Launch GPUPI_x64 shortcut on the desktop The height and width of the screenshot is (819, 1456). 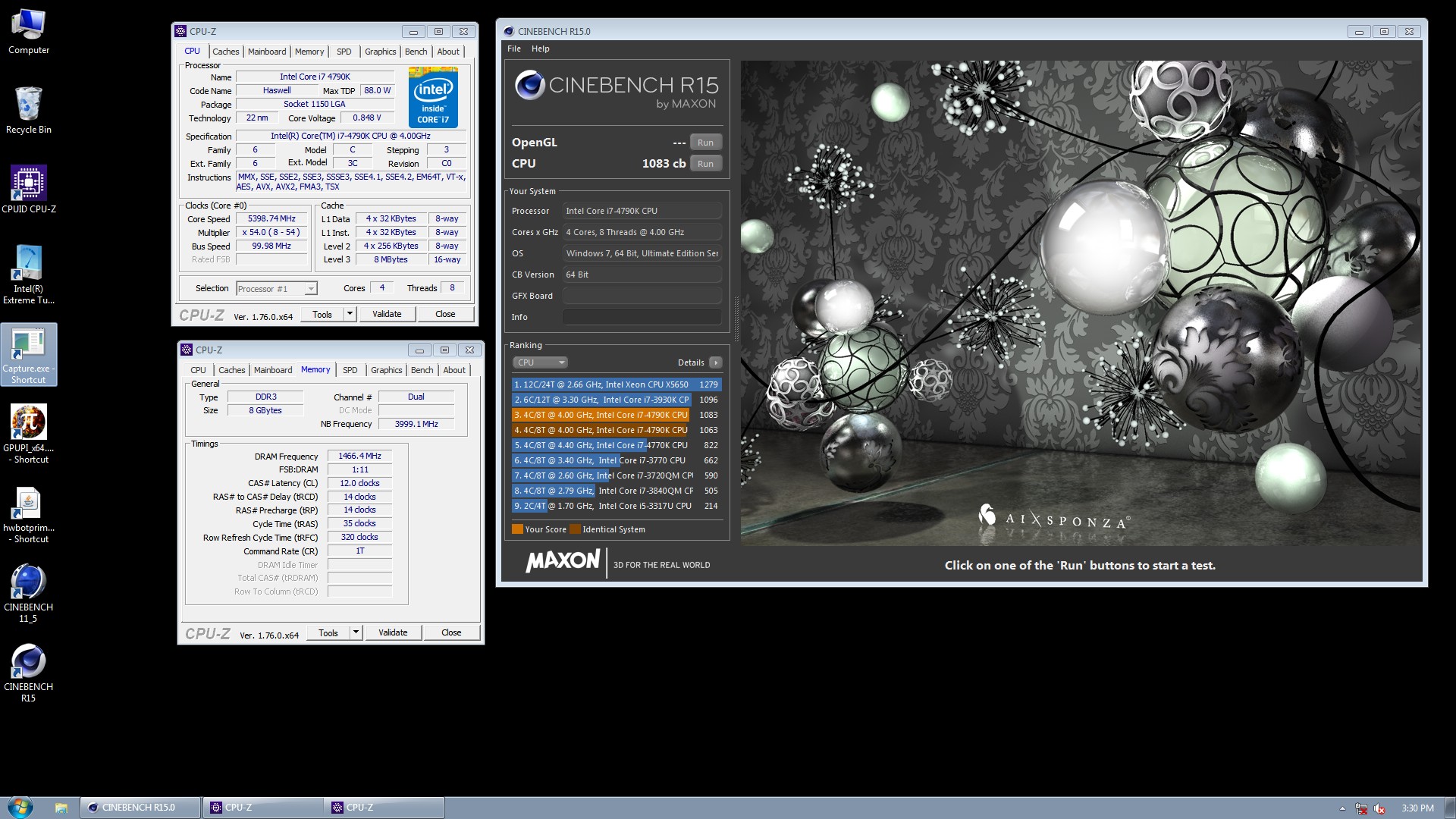pos(29,434)
